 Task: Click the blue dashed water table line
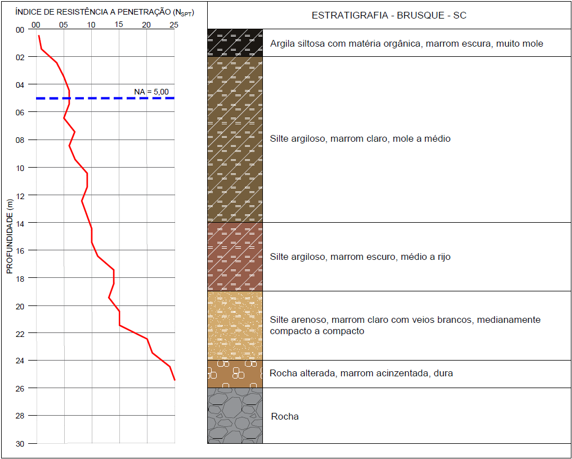click(105, 98)
